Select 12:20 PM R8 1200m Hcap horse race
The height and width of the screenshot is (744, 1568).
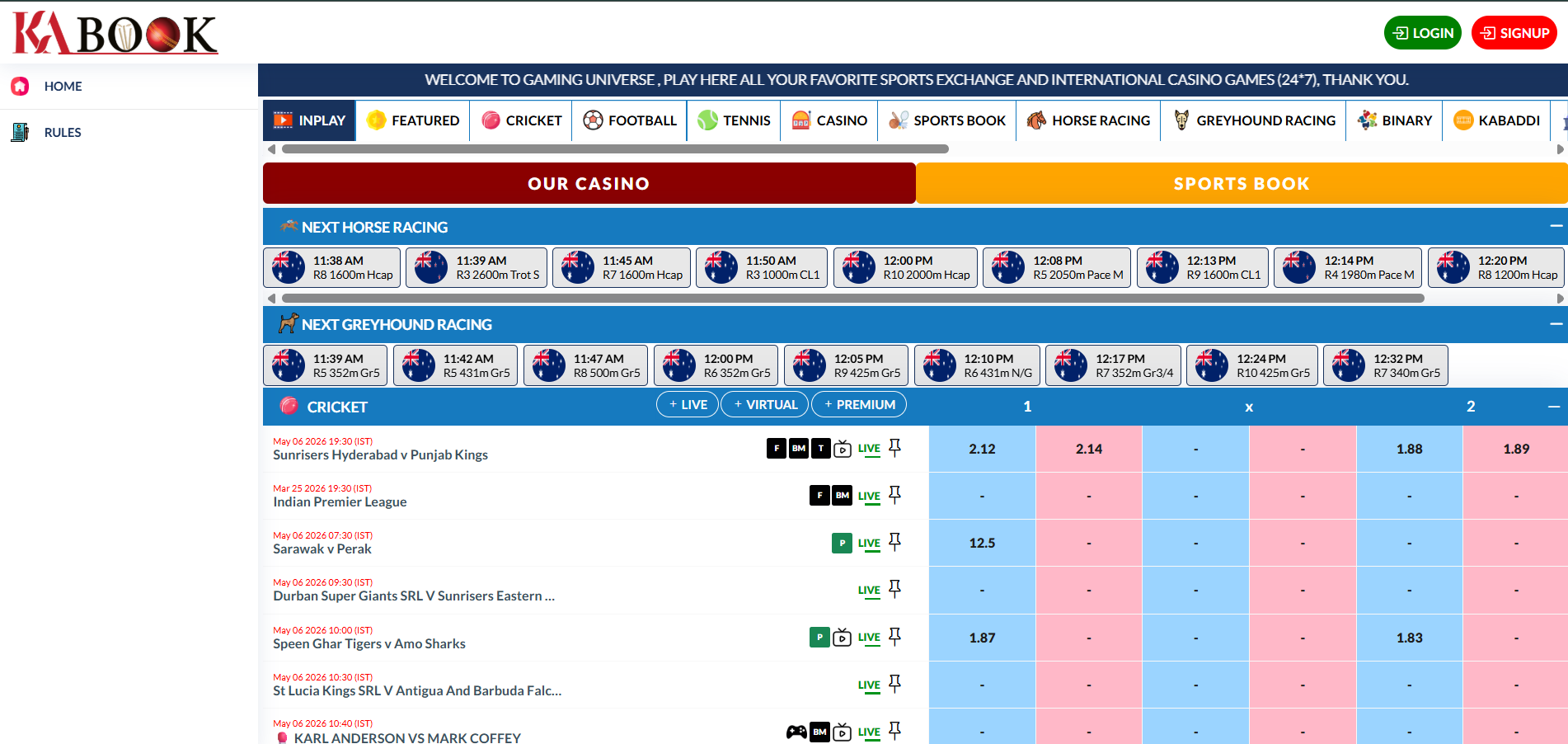pyautogui.click(x=1496, y=267)
